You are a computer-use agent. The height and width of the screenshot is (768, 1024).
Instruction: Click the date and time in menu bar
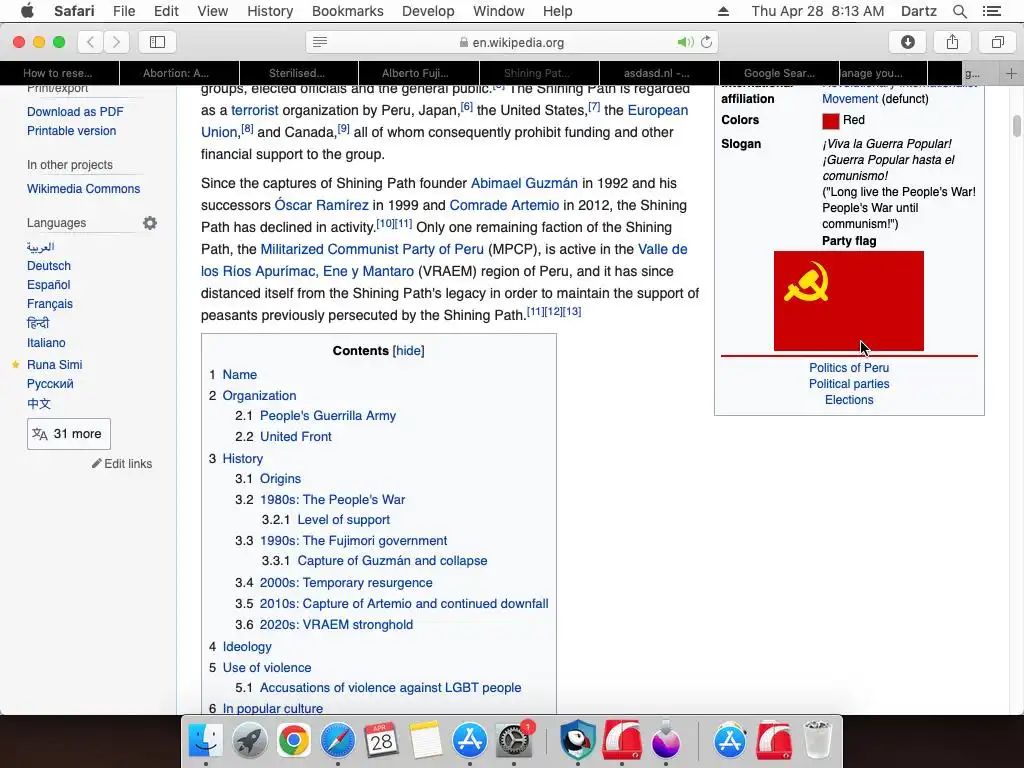tap(818, 11)
